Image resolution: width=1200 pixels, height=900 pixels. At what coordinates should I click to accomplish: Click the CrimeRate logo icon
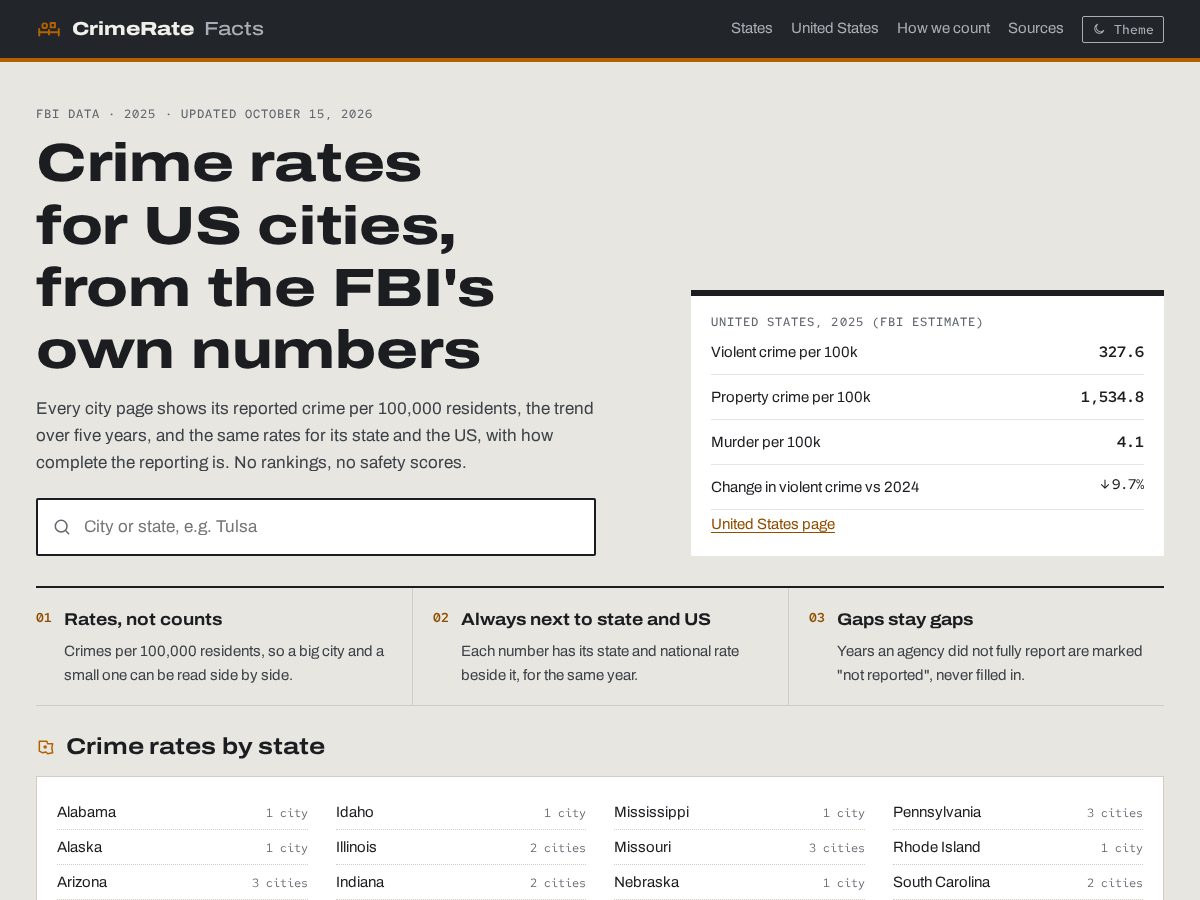[x=49, y=29]
